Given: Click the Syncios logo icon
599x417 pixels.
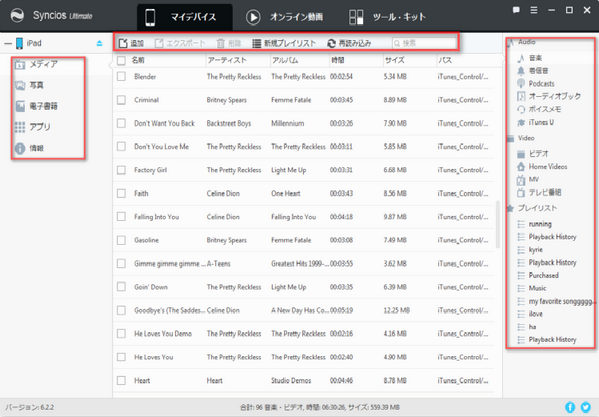Looking at the screenshot, I should point(17,16).
